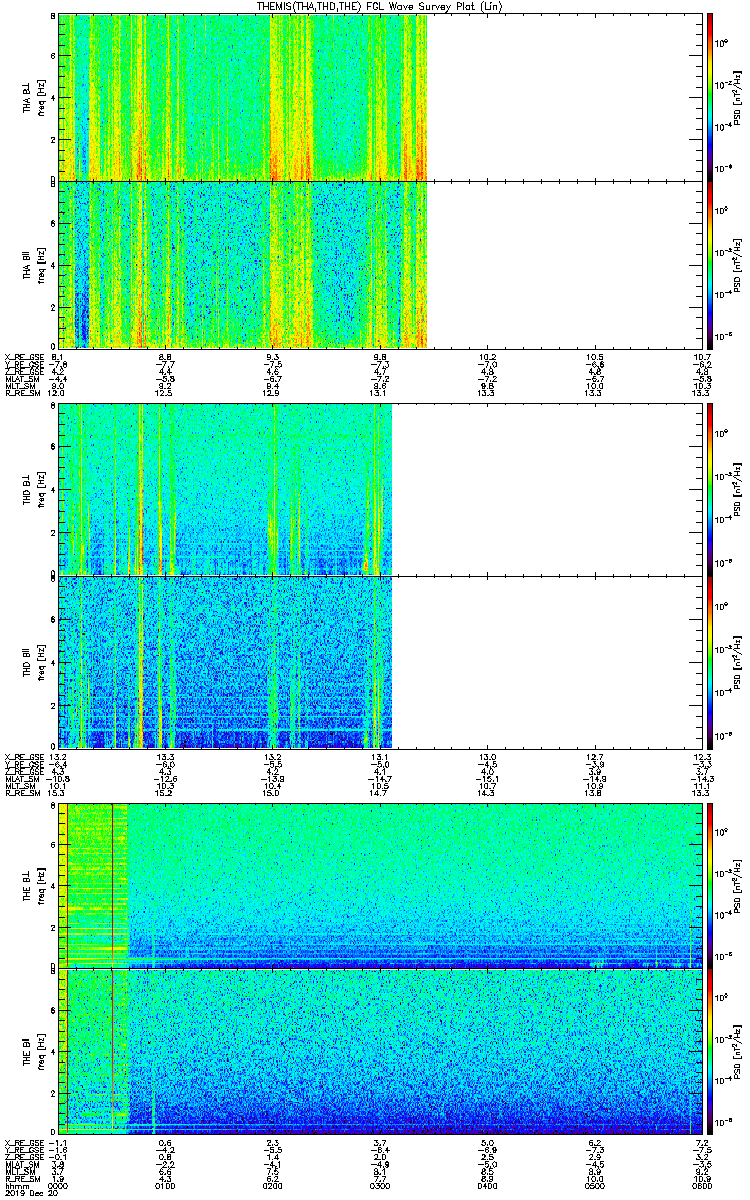Screen dimensions: 750x1200
Task: Click THE X_RE_GSE value 5.0
Action: [x=487, y=1142]
